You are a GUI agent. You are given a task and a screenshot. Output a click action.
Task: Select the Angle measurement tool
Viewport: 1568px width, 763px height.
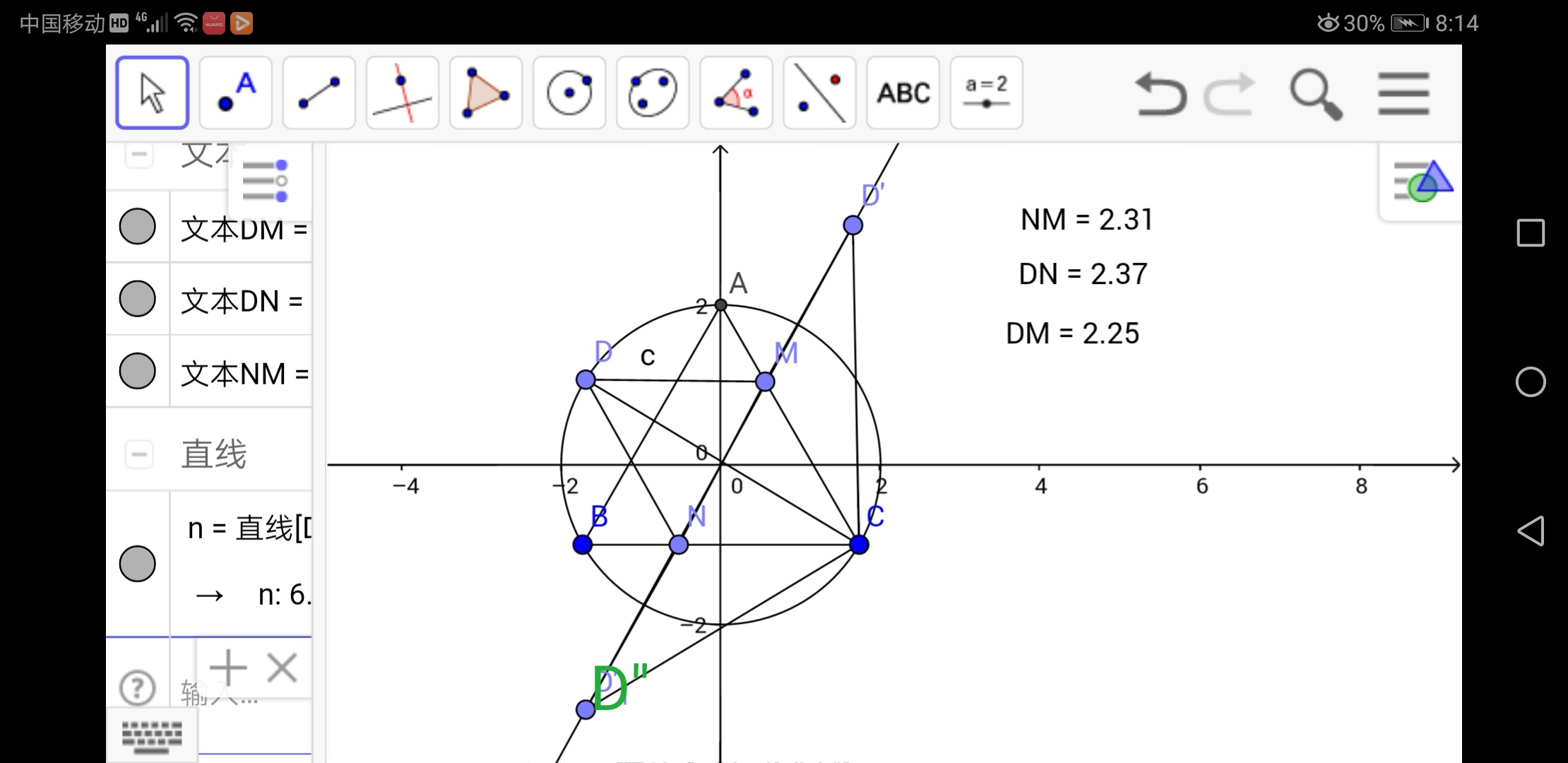click(736, 93)
